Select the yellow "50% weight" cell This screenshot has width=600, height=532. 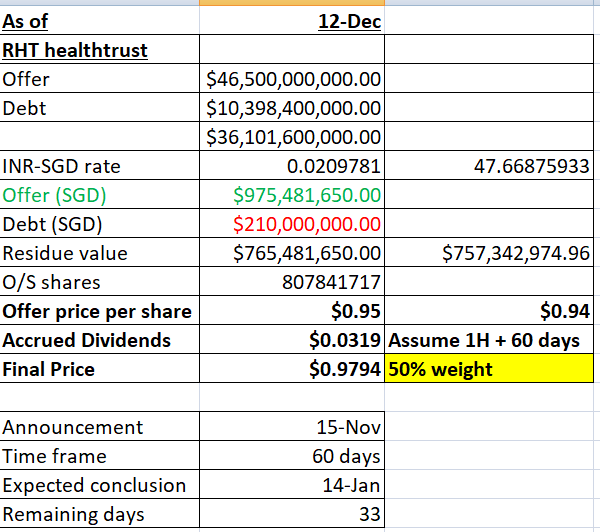[492, 369]
